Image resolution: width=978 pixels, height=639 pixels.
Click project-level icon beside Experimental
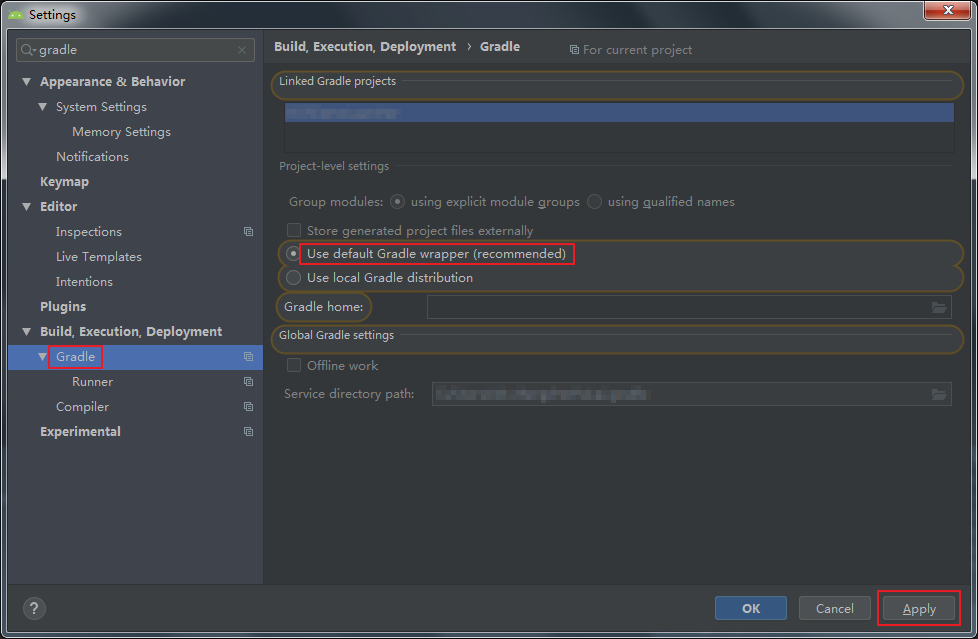248,431
